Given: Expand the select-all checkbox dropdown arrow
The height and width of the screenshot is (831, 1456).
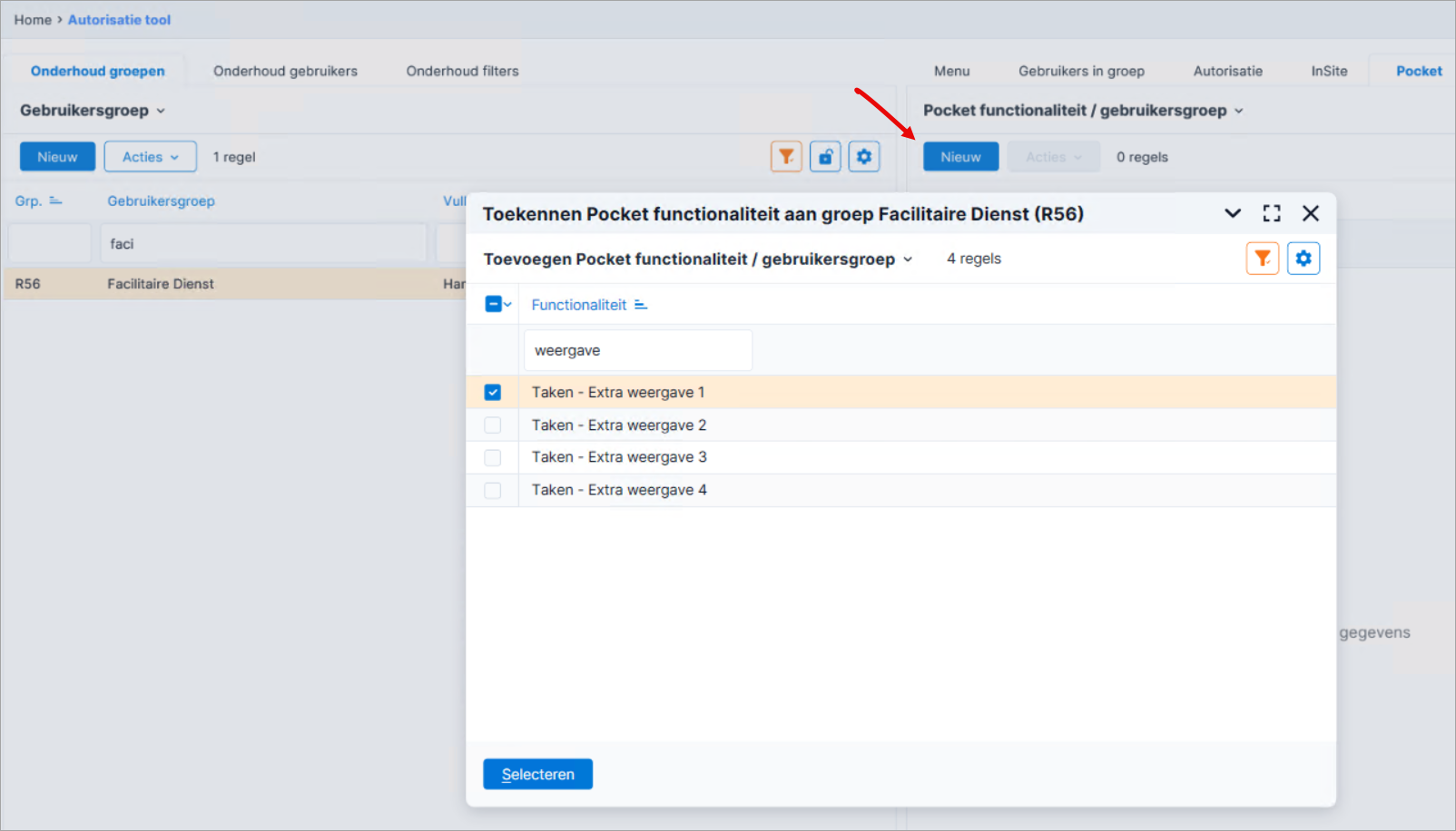Looking at the screenshot, I should pos(507,305).
